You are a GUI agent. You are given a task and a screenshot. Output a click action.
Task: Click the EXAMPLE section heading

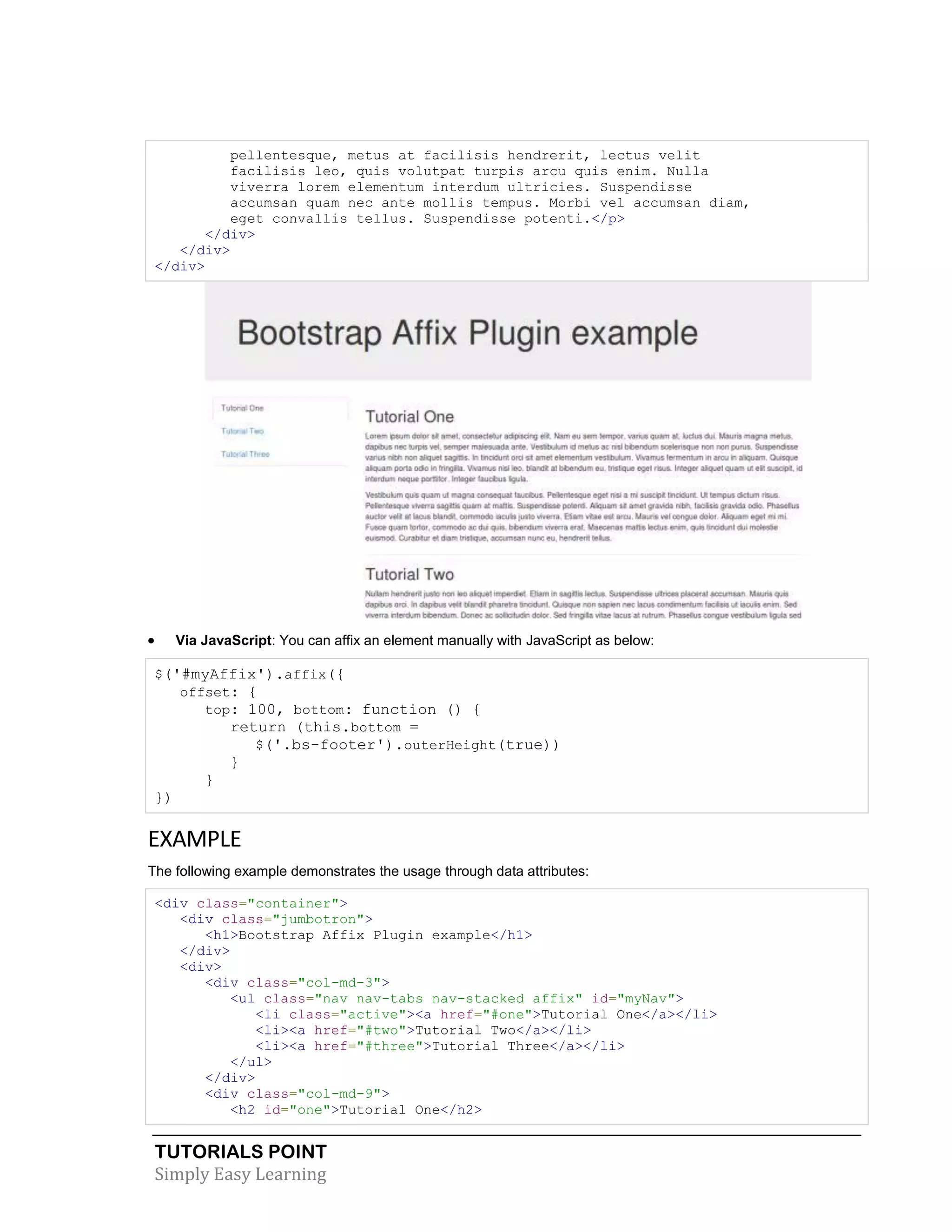click(x=195, y=839)
